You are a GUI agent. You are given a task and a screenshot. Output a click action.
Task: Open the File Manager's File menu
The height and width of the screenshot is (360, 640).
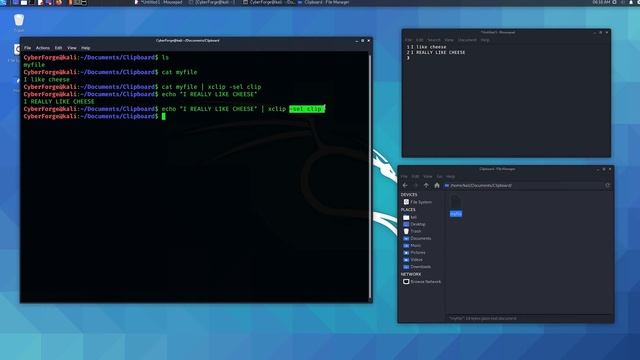pos(404,176)
